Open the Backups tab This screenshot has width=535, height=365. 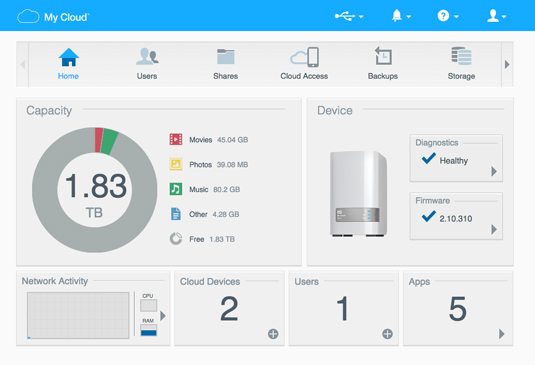tap(383, 64)
